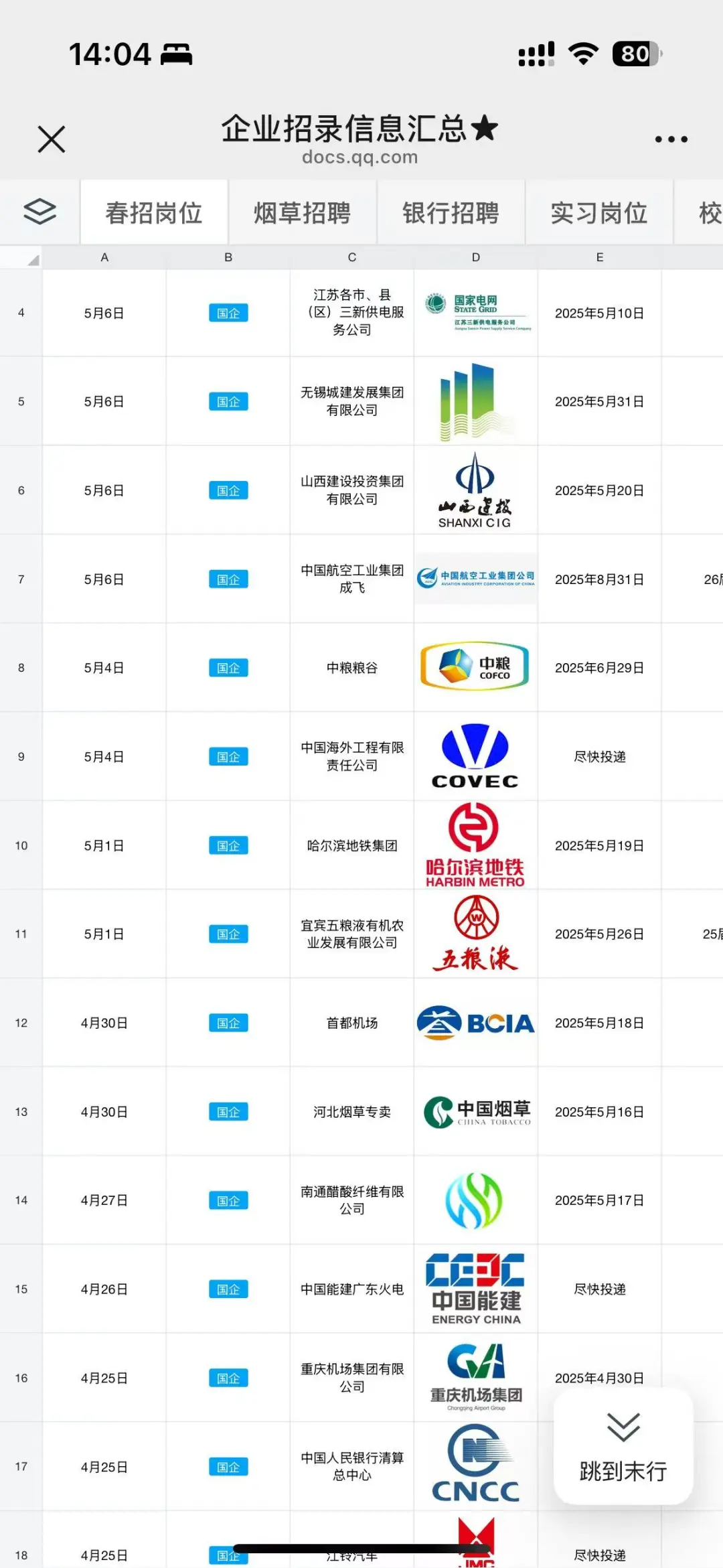723x1568 pixels.
Task: Select row 9 header
Action: (x=21, y=757)
